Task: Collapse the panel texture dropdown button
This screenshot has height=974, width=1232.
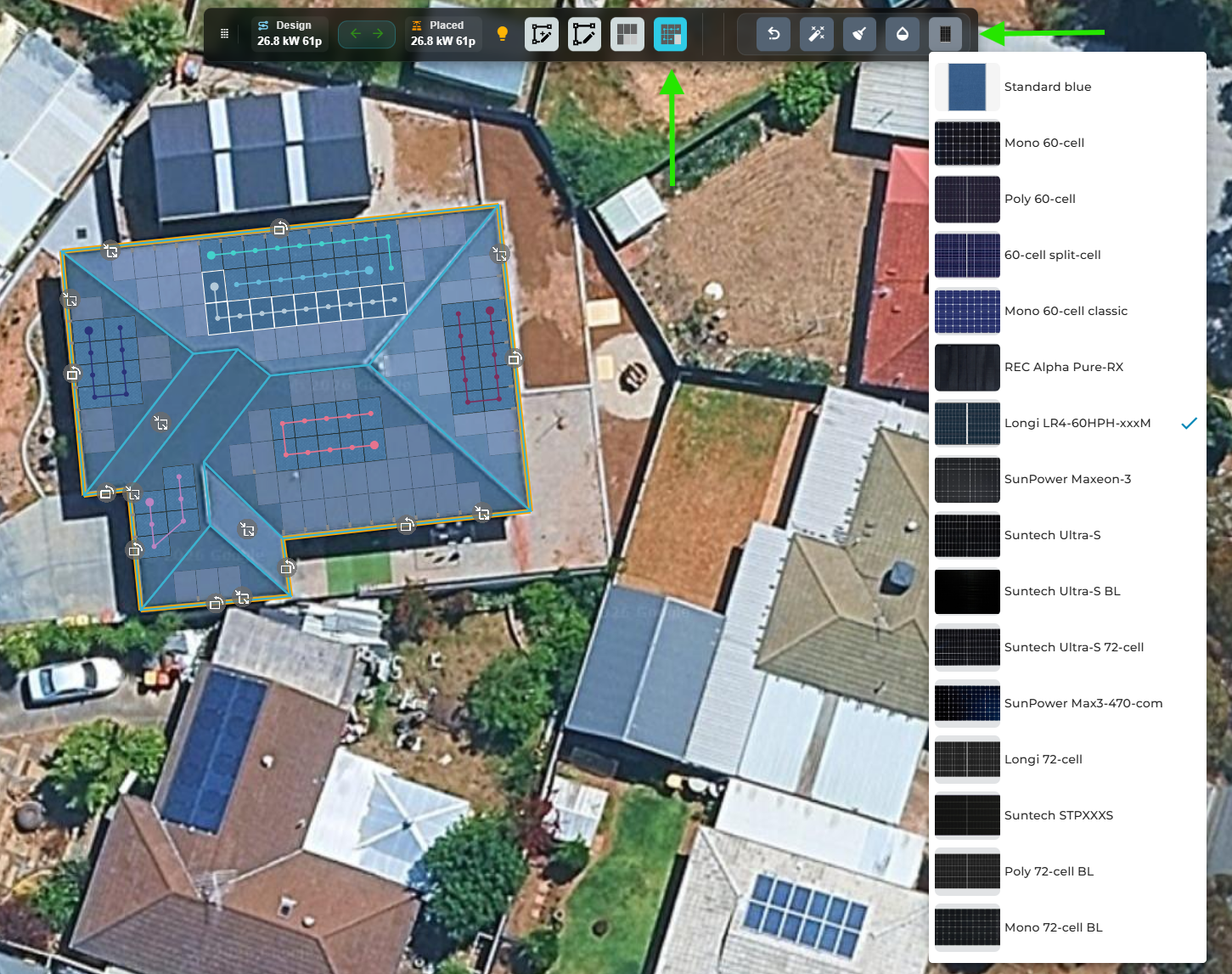Action: click(945, 34)
